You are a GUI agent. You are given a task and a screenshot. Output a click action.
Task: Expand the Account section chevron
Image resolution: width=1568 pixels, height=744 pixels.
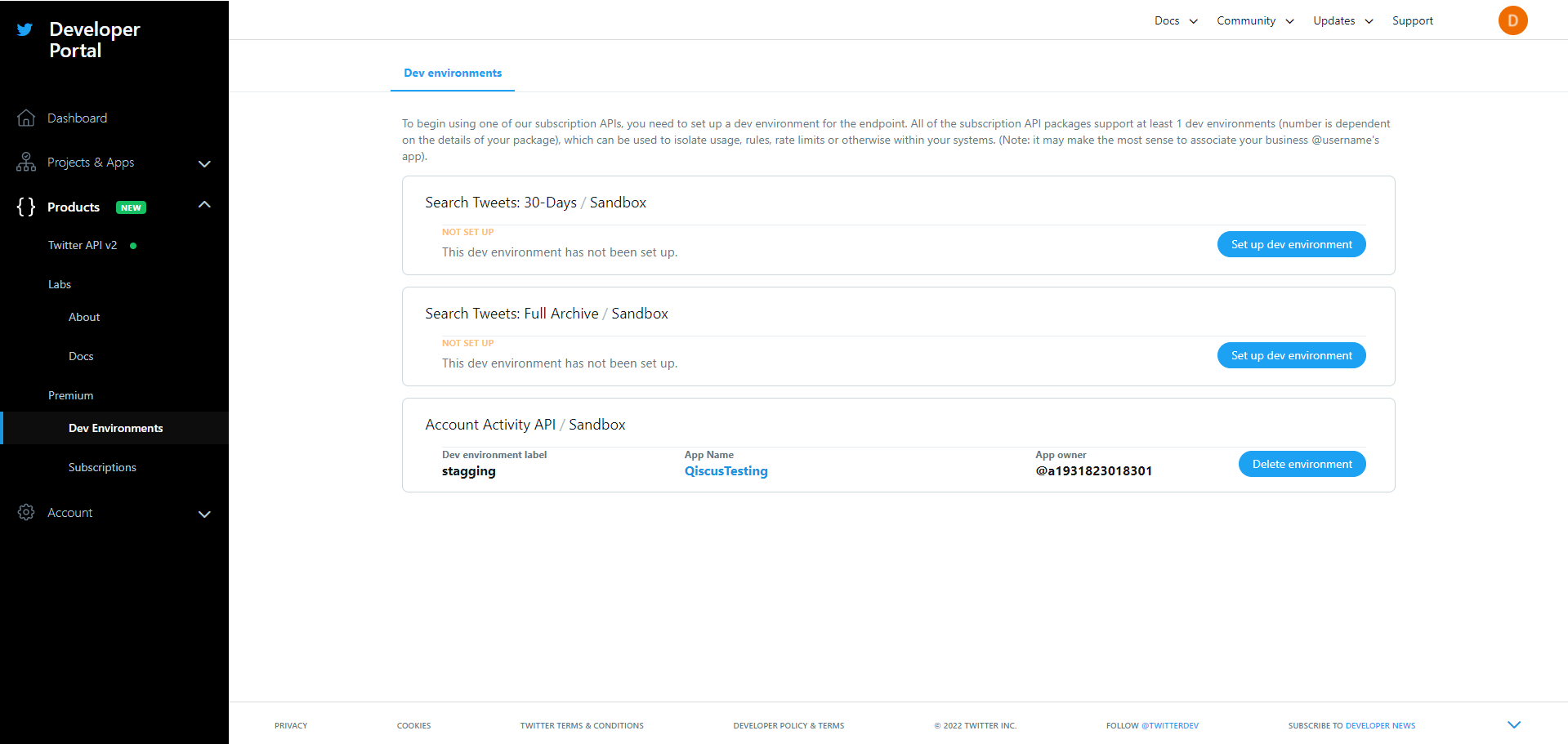[204, 514]
